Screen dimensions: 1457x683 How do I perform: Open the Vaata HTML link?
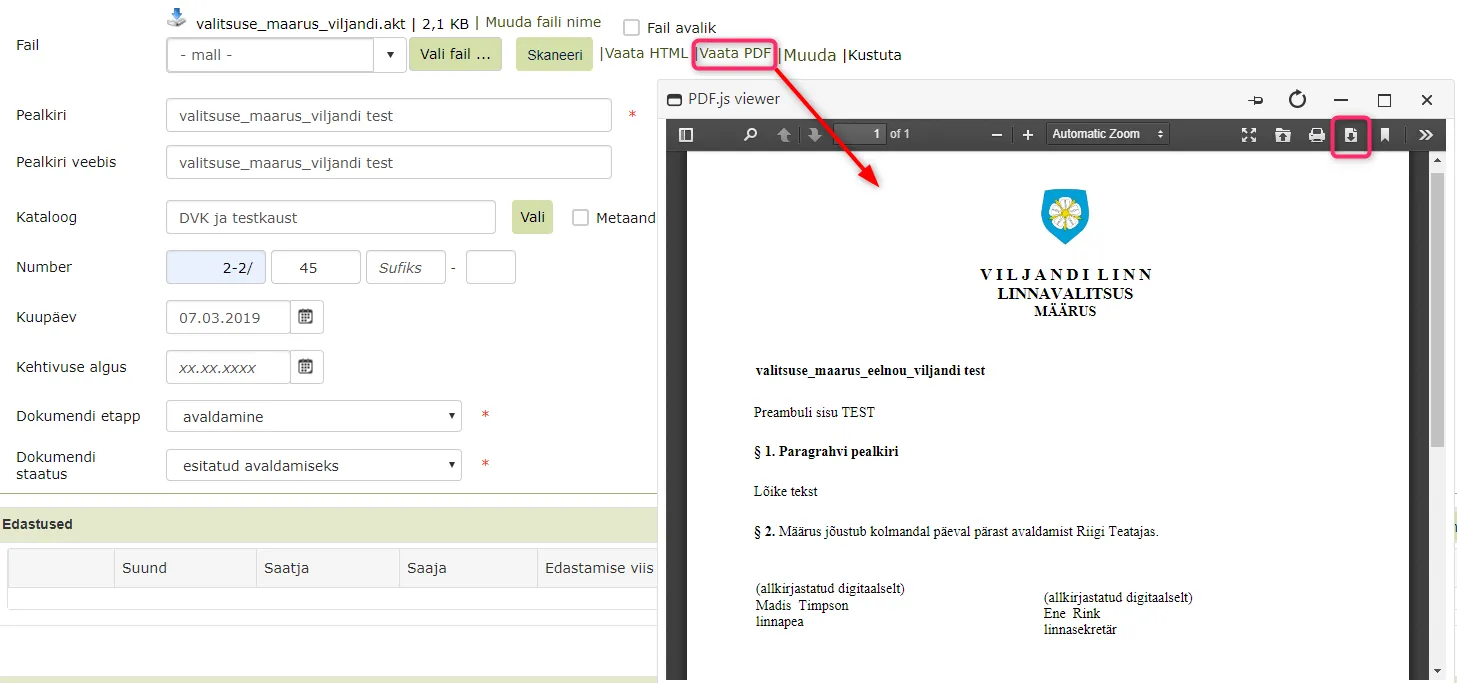click(646, 53)
